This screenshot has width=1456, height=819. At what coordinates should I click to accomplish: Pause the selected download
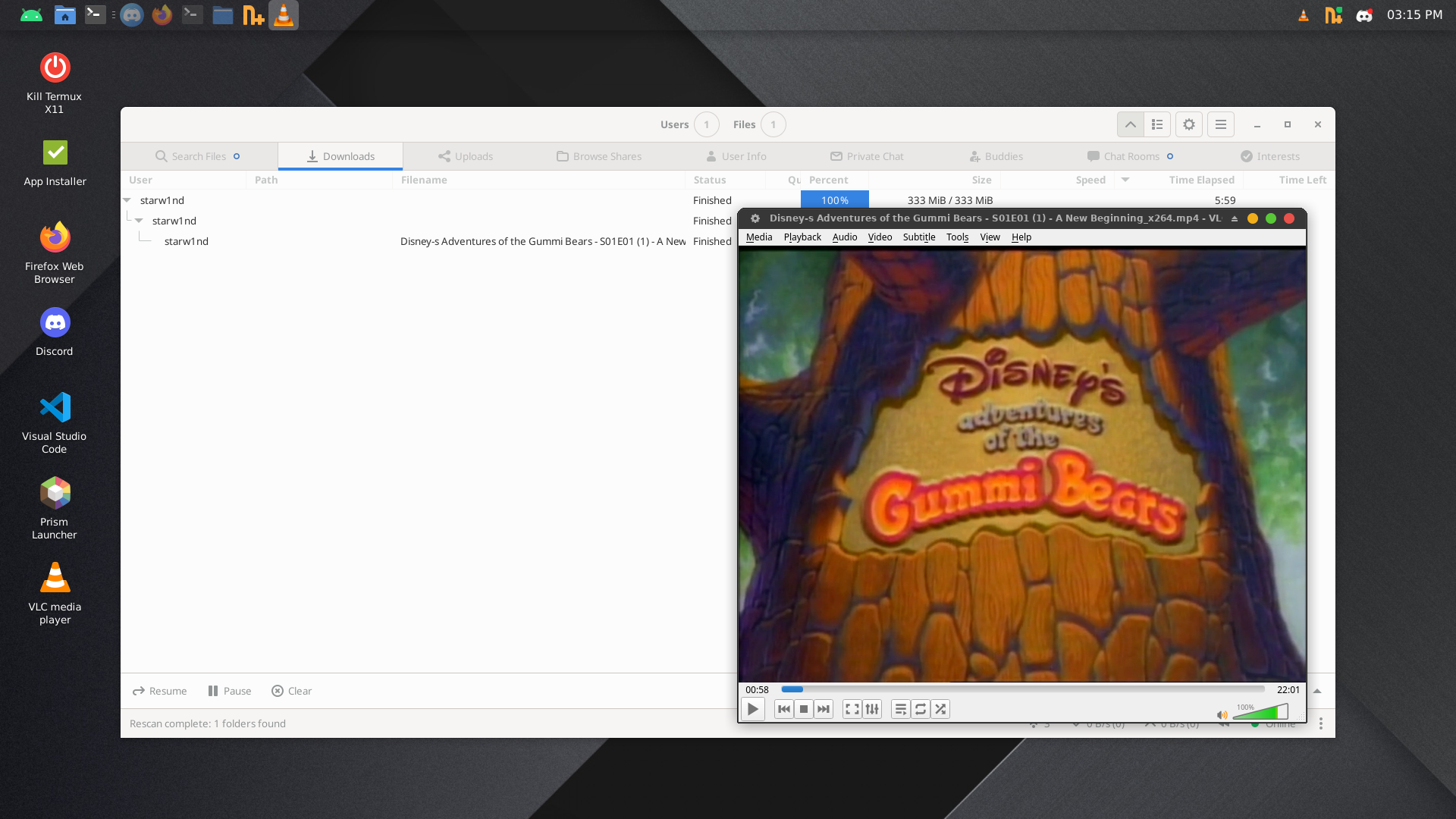[x=229, y=691]
